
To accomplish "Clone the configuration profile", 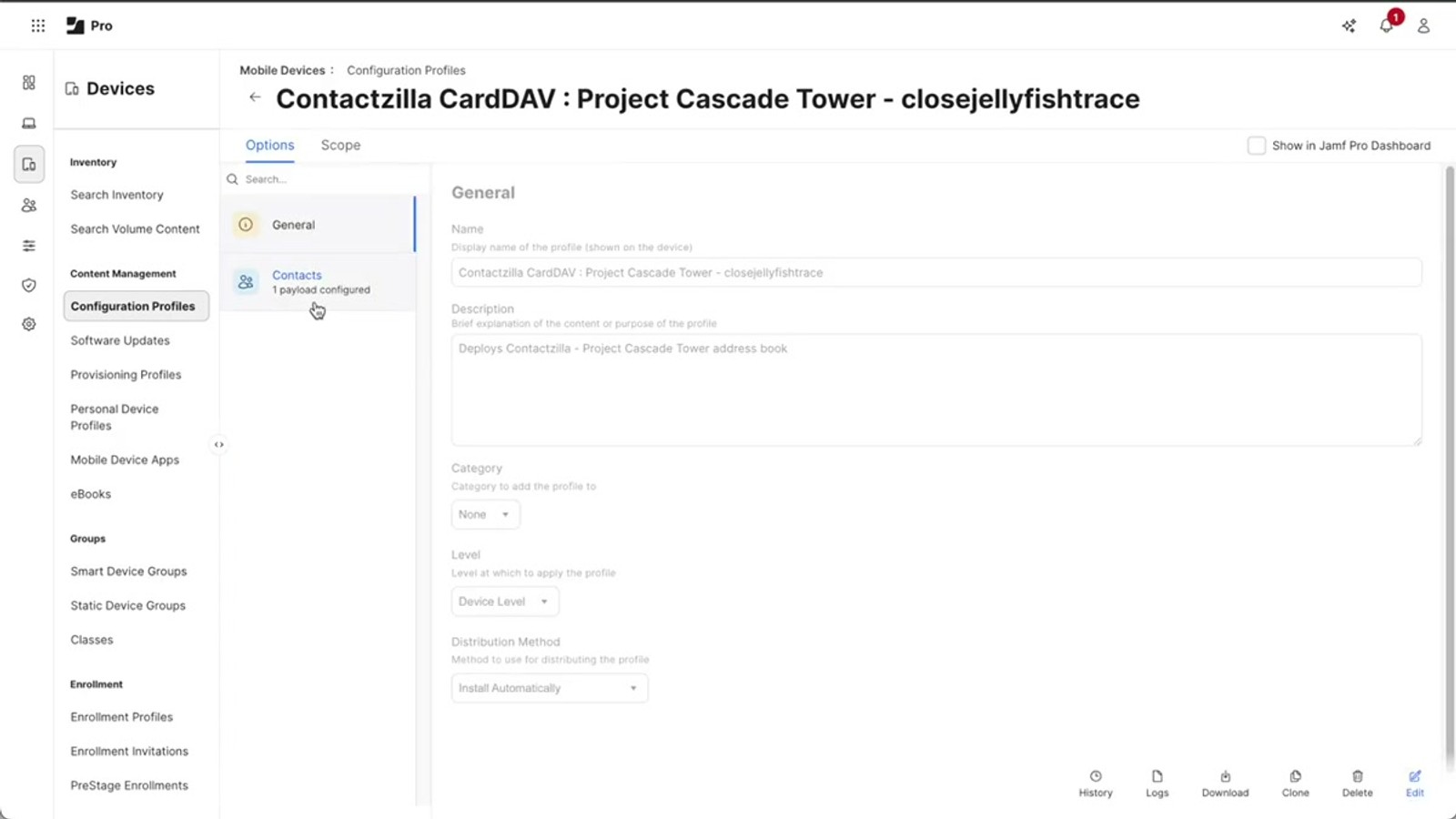I will pos(1296,784).
